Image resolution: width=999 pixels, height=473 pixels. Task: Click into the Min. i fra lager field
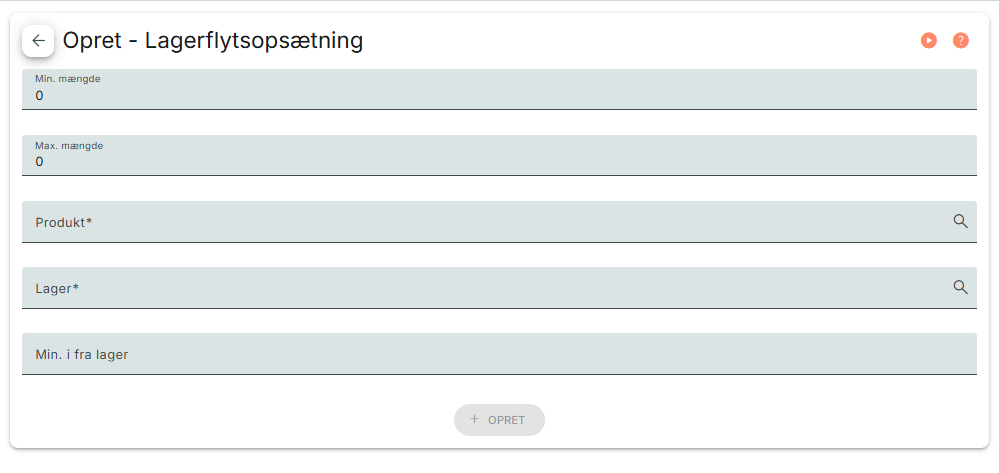pos(499,354)
